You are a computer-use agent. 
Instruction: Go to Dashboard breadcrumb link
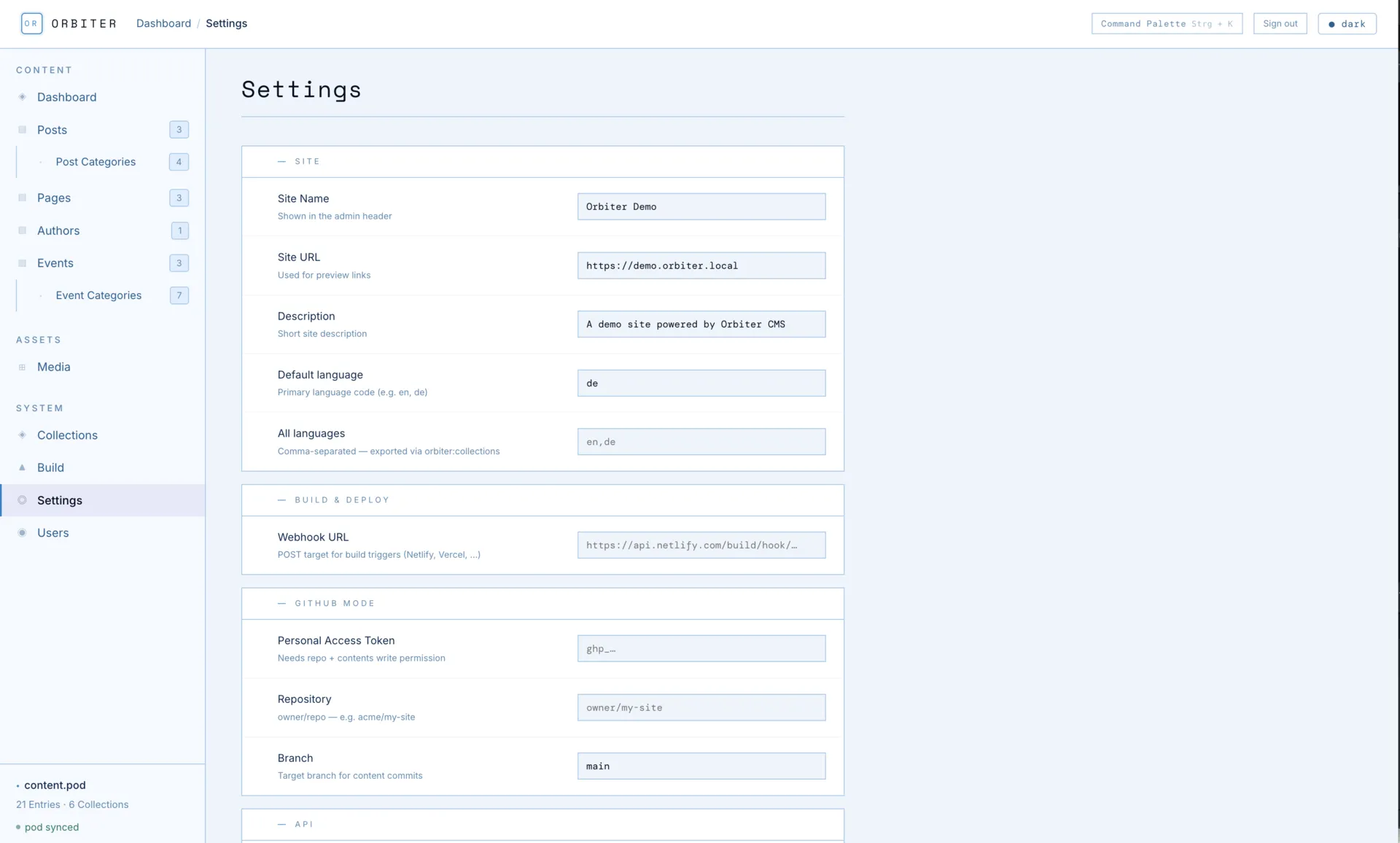[163, 23]
